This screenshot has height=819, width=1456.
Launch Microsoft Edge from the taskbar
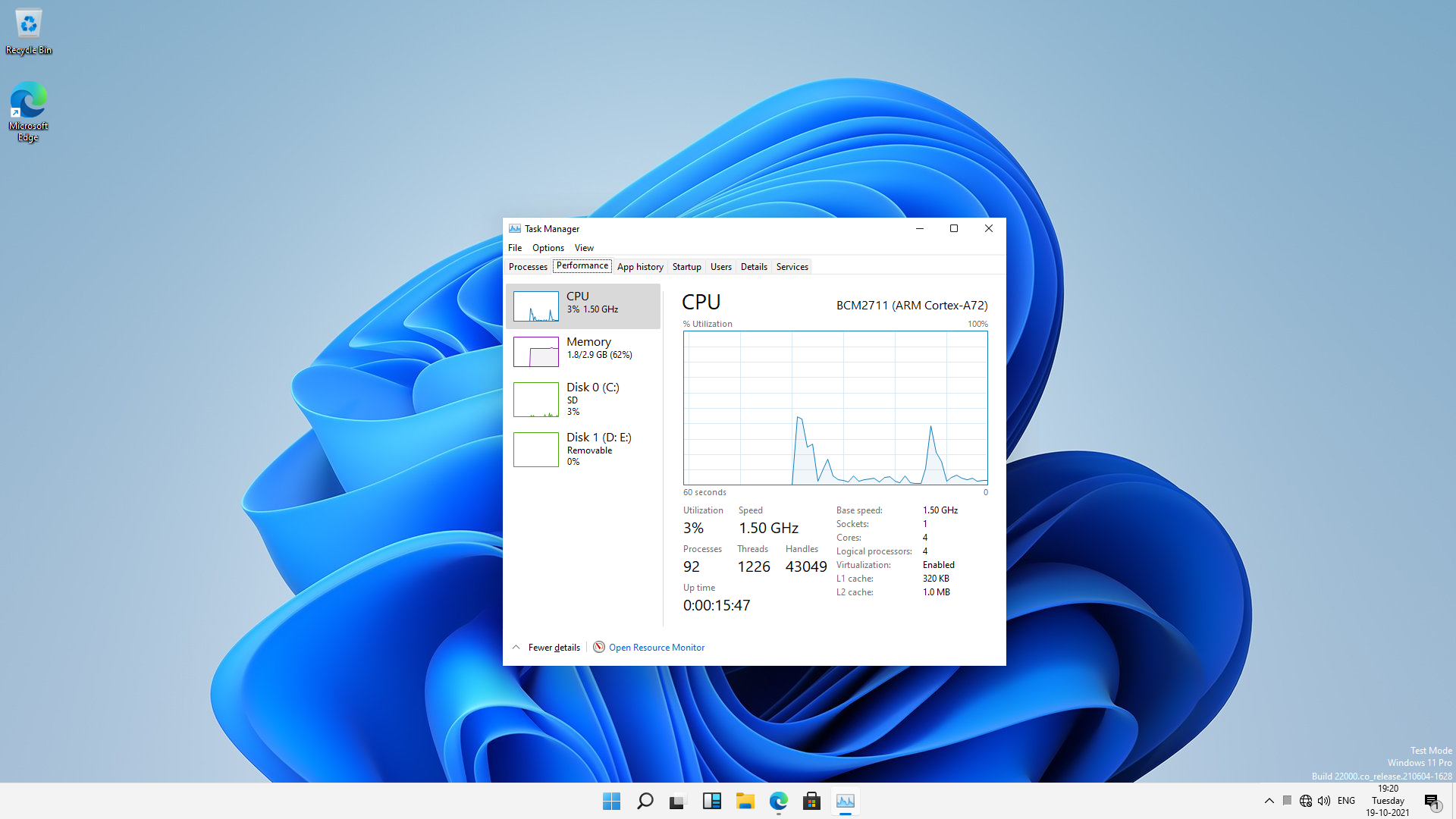(778, 801)
